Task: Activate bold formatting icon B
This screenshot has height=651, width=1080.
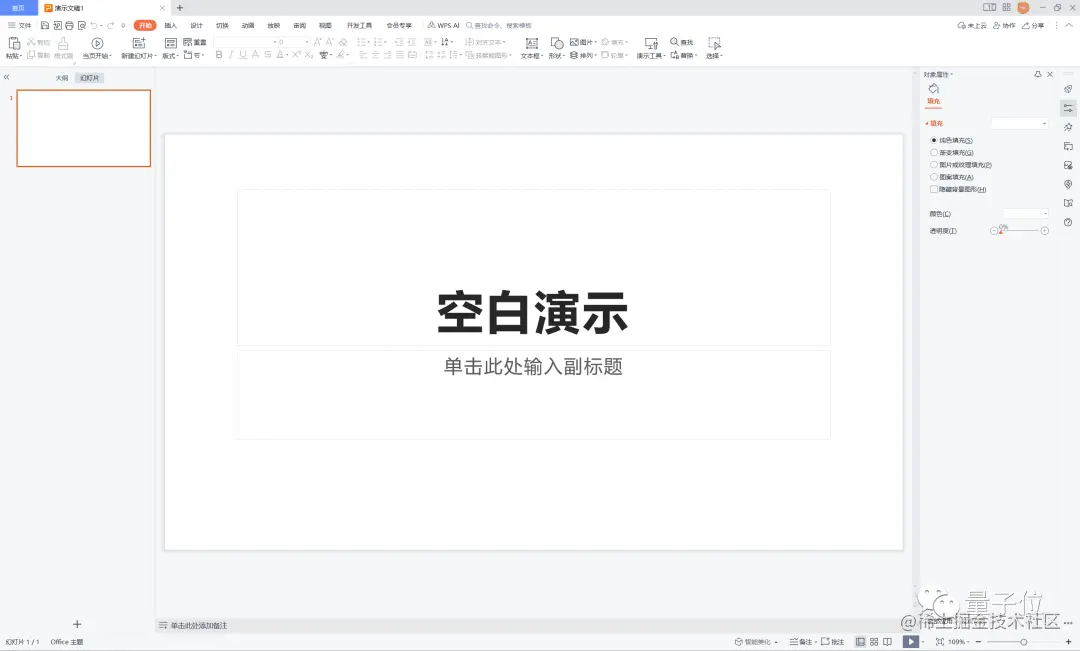Action: (x=219, y=55)
